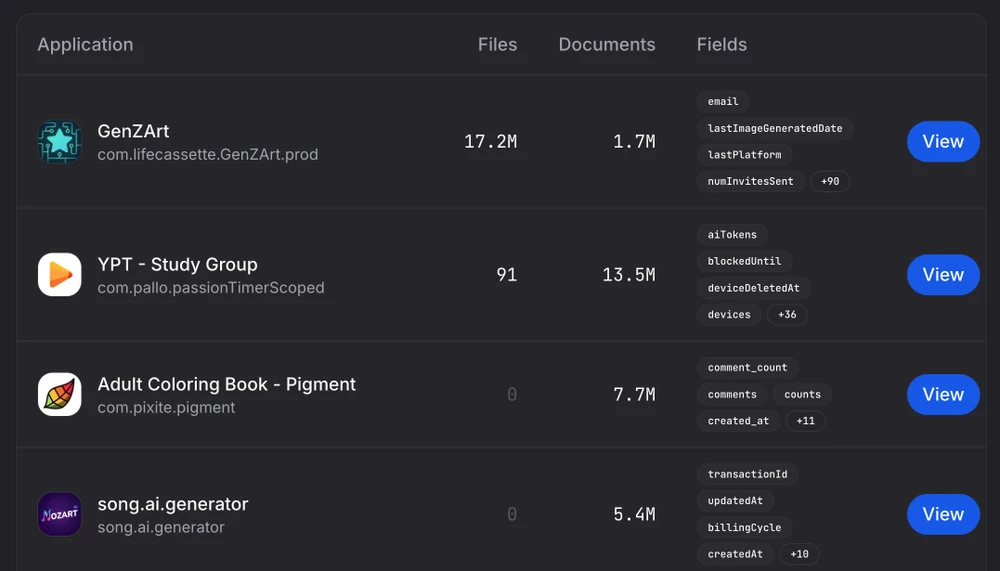Reveal the +10 extra fields
1000x571 pixels.
(799, 554)
